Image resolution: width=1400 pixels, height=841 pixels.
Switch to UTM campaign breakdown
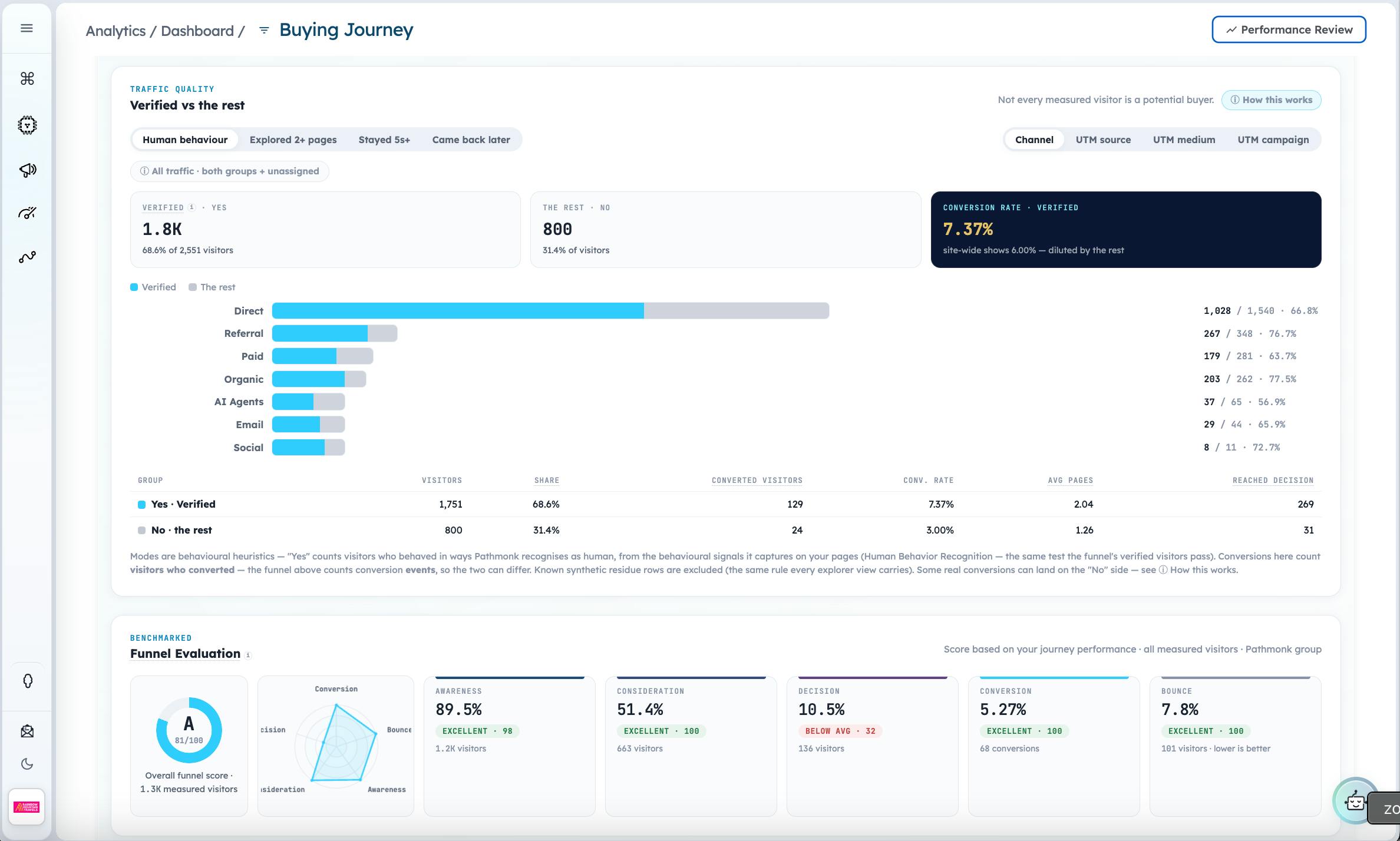1273,140
